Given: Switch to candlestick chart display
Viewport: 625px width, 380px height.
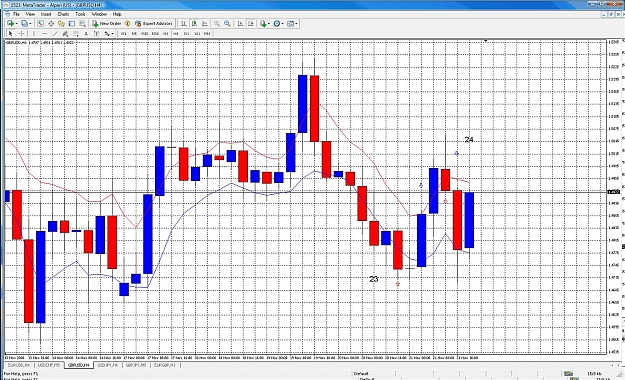Looking at the screenshot, I should point(194,24).
